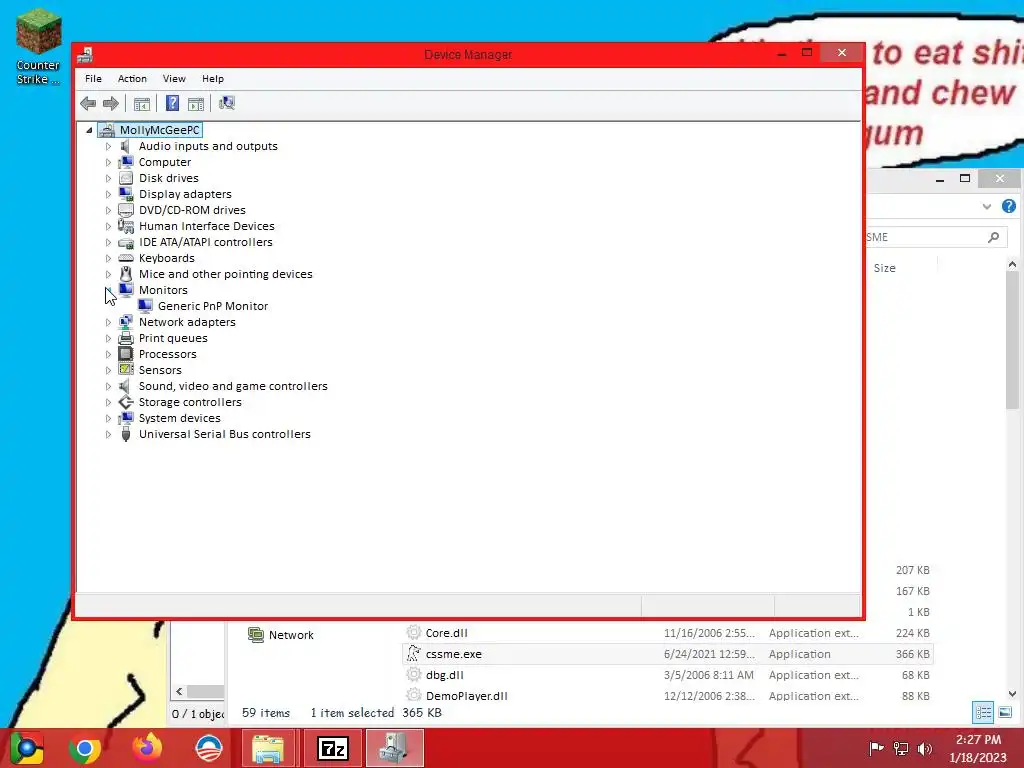The image size is (1024, 768).
Task: Expand the System devices node
Action: pos(108,419)
